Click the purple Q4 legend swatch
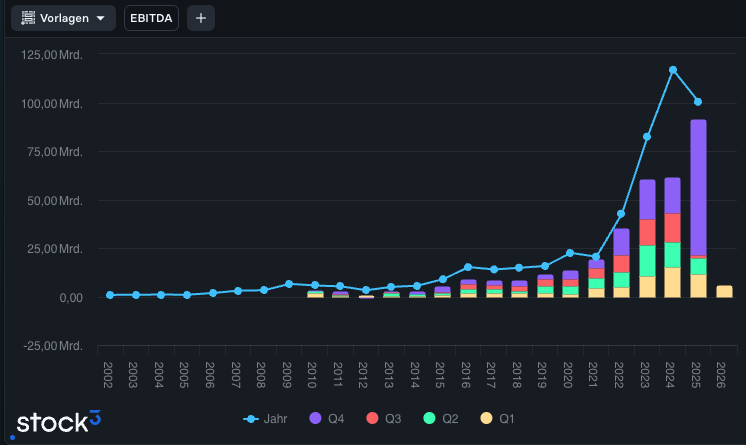The width and height of the screenshot is (746, 445). pyautogui.click(x=315, y=418)
